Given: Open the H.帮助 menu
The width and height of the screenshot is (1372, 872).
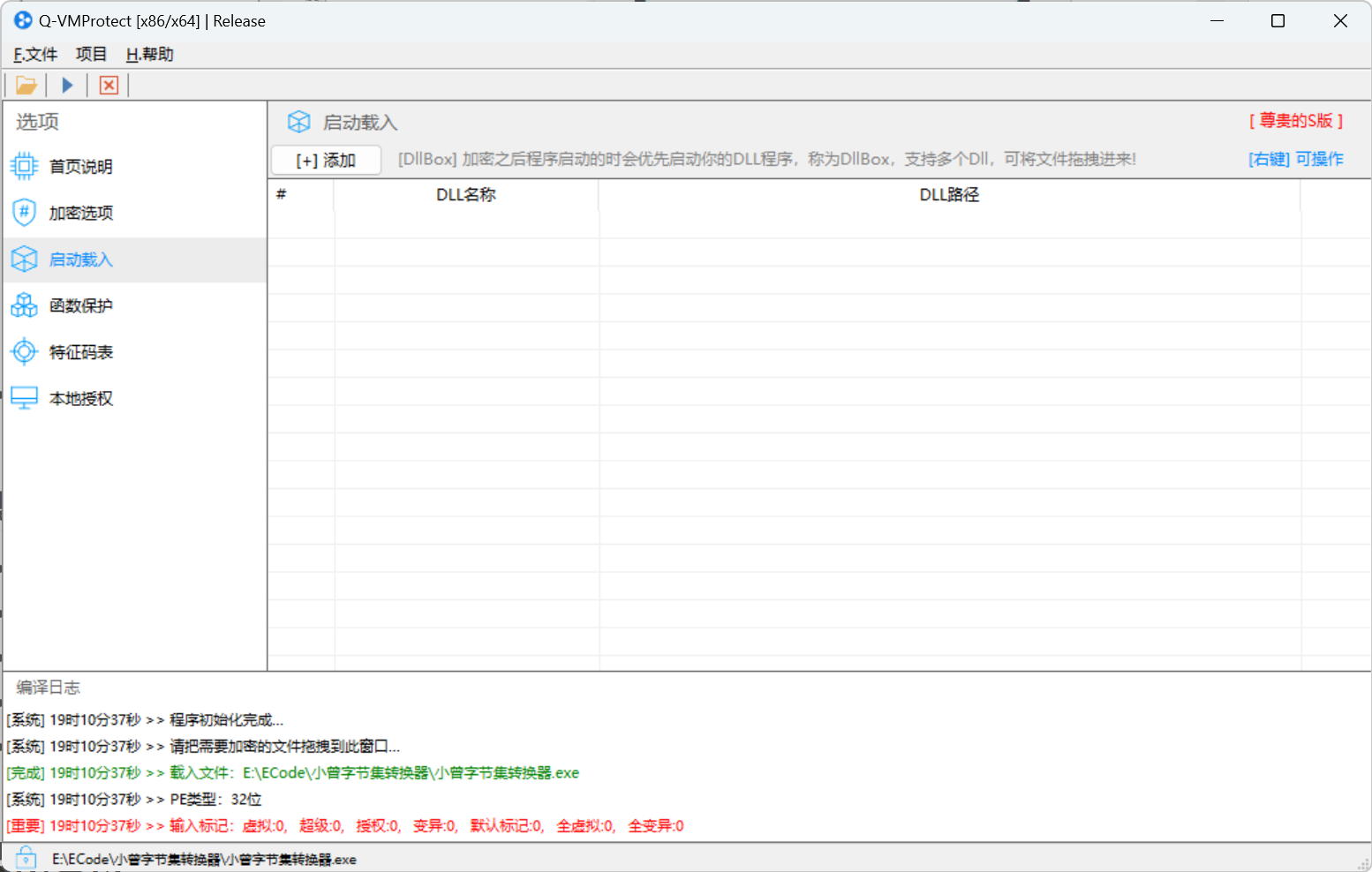Looking at the screenshot, I should click(x=149, y=55).
